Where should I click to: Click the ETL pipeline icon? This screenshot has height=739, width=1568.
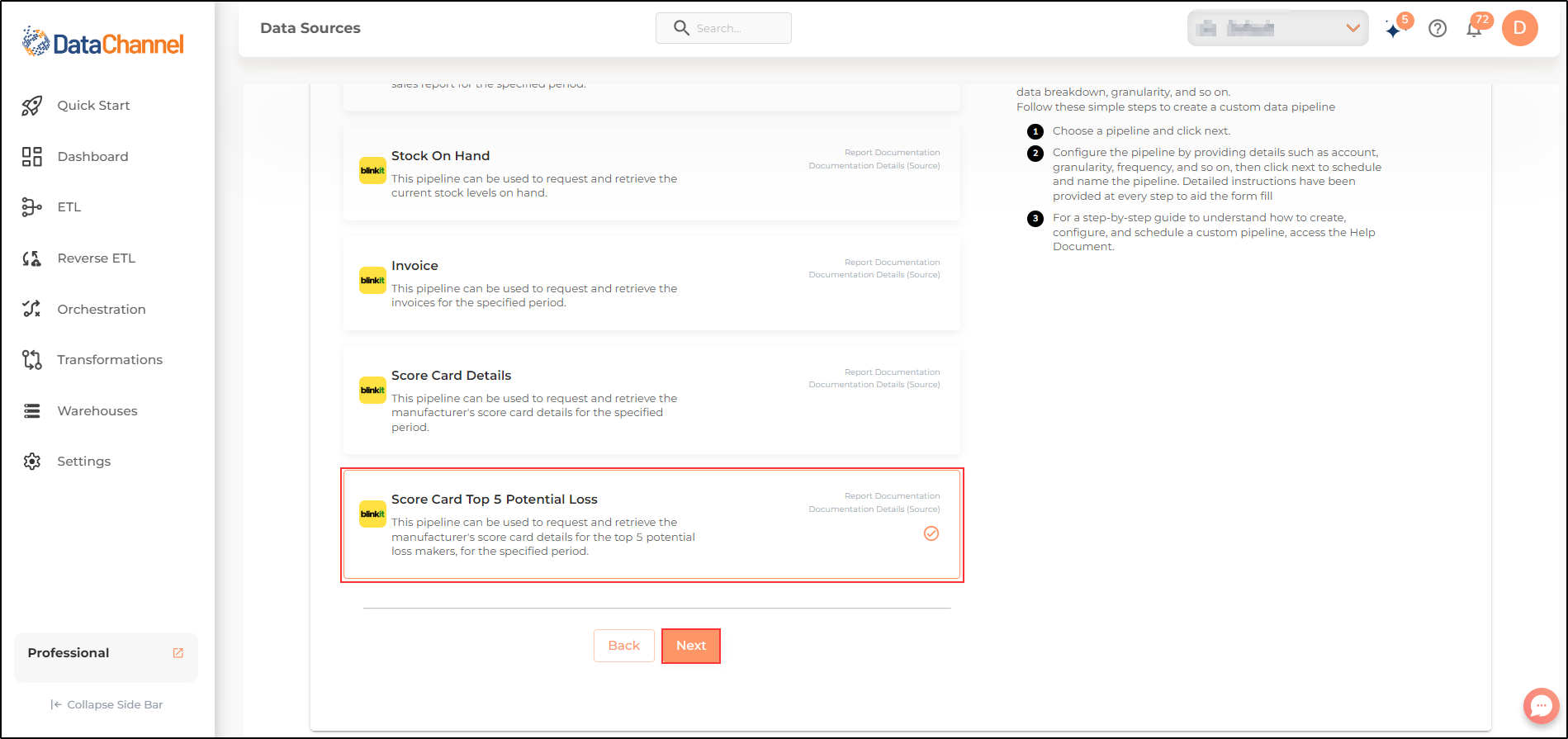(31, 207)
